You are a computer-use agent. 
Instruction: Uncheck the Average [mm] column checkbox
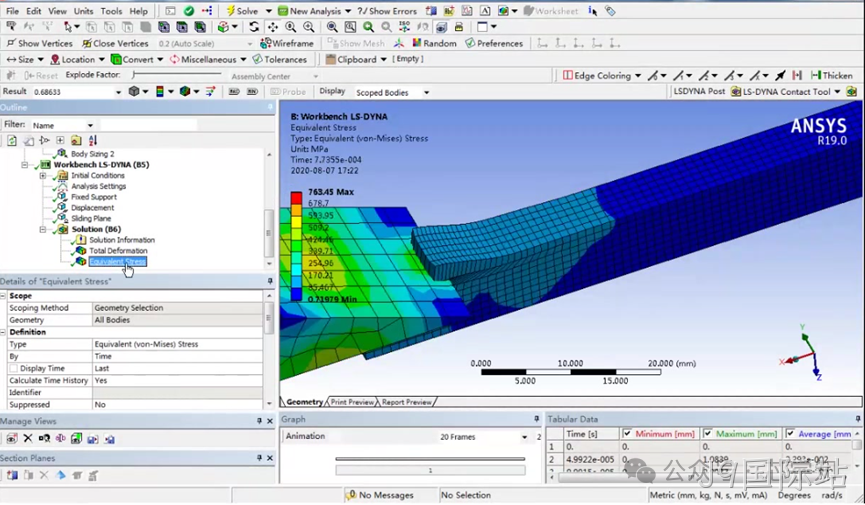(790, 434)
